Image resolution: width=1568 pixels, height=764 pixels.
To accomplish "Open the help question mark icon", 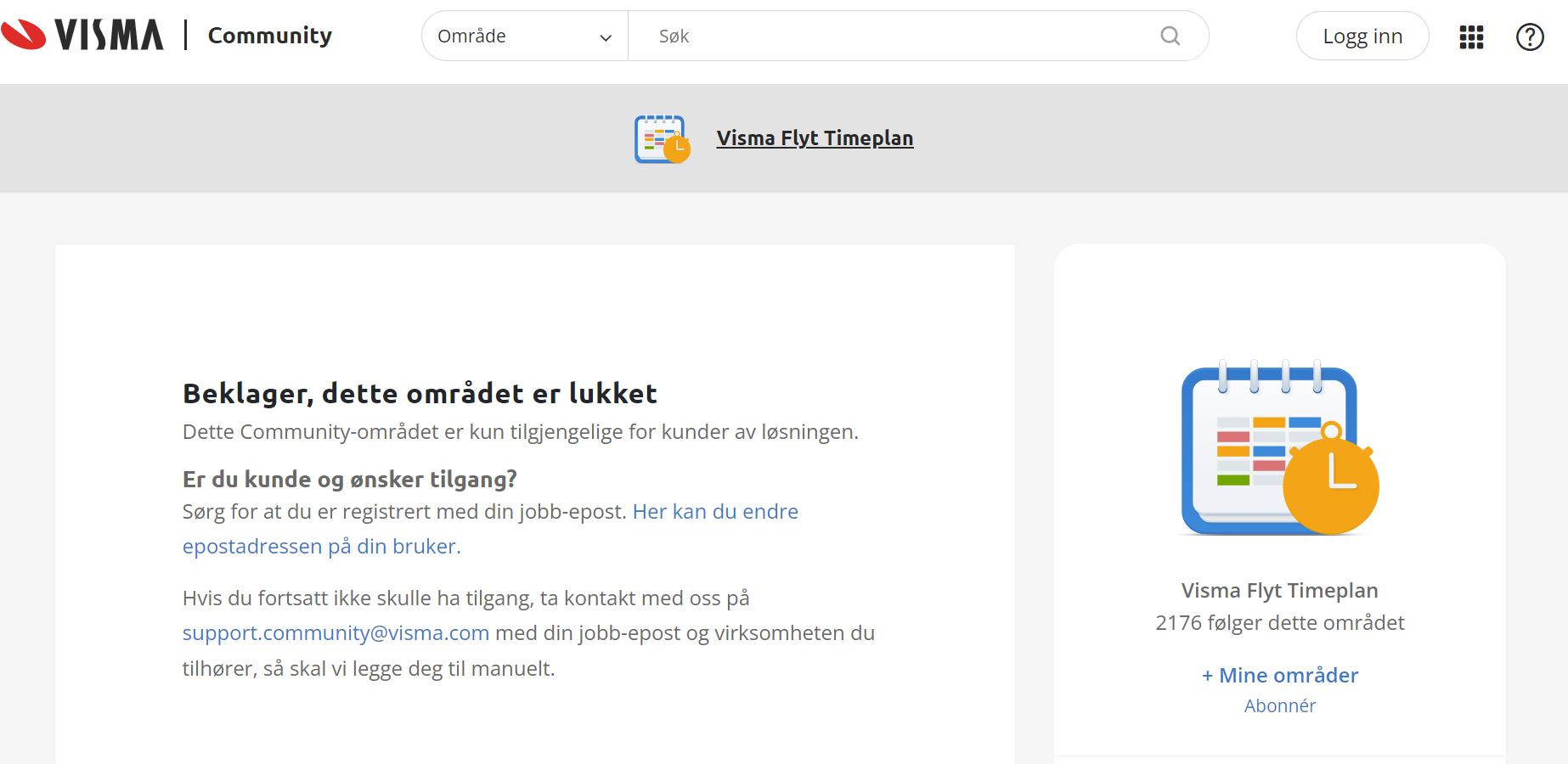I will pyautogui.click(x=1529, y=37).
